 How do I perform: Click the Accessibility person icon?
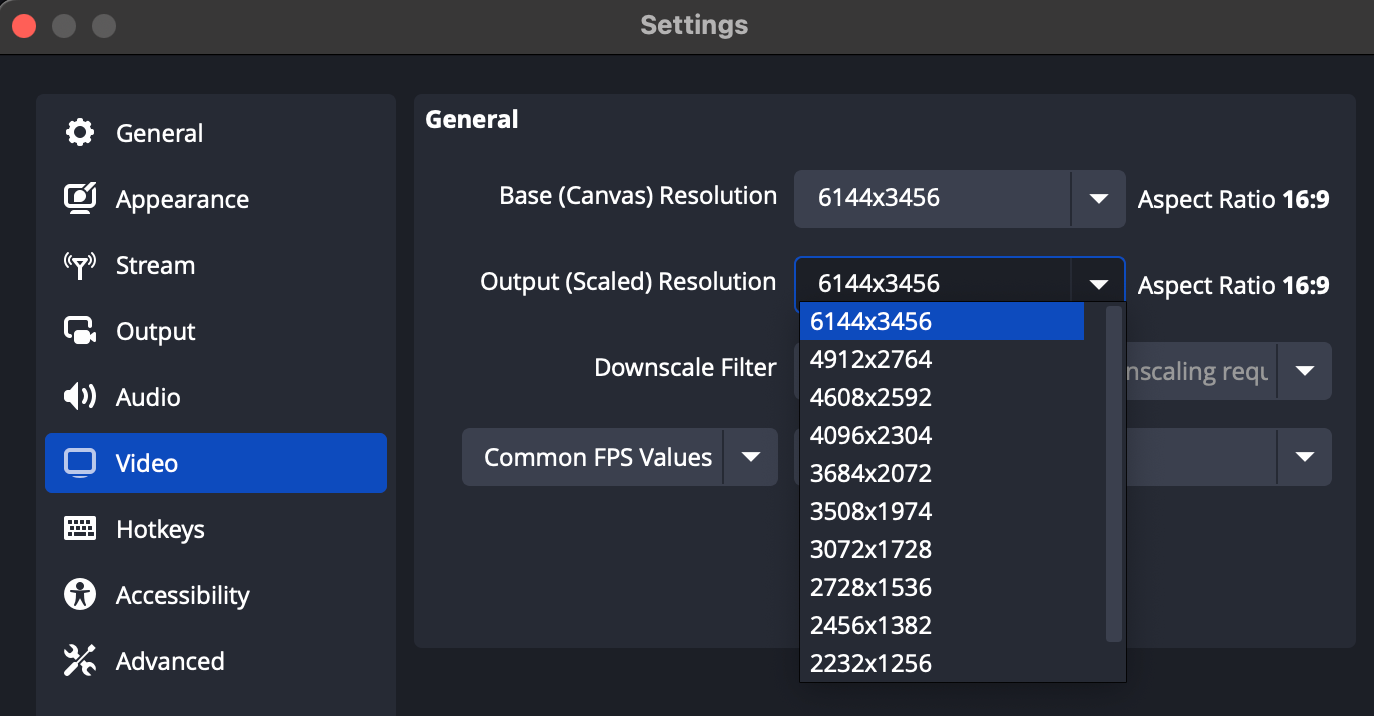coord(80,595)
